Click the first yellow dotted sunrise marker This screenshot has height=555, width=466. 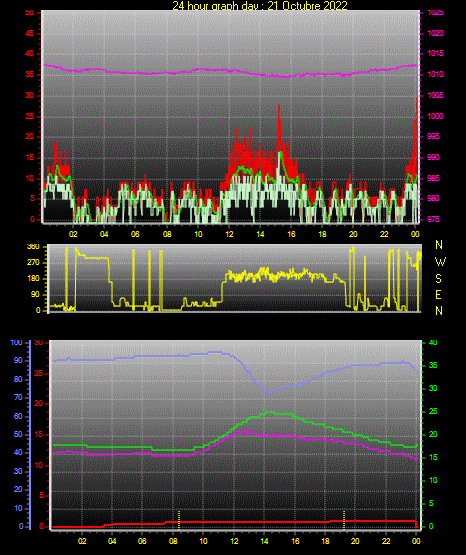click(179, 520)
